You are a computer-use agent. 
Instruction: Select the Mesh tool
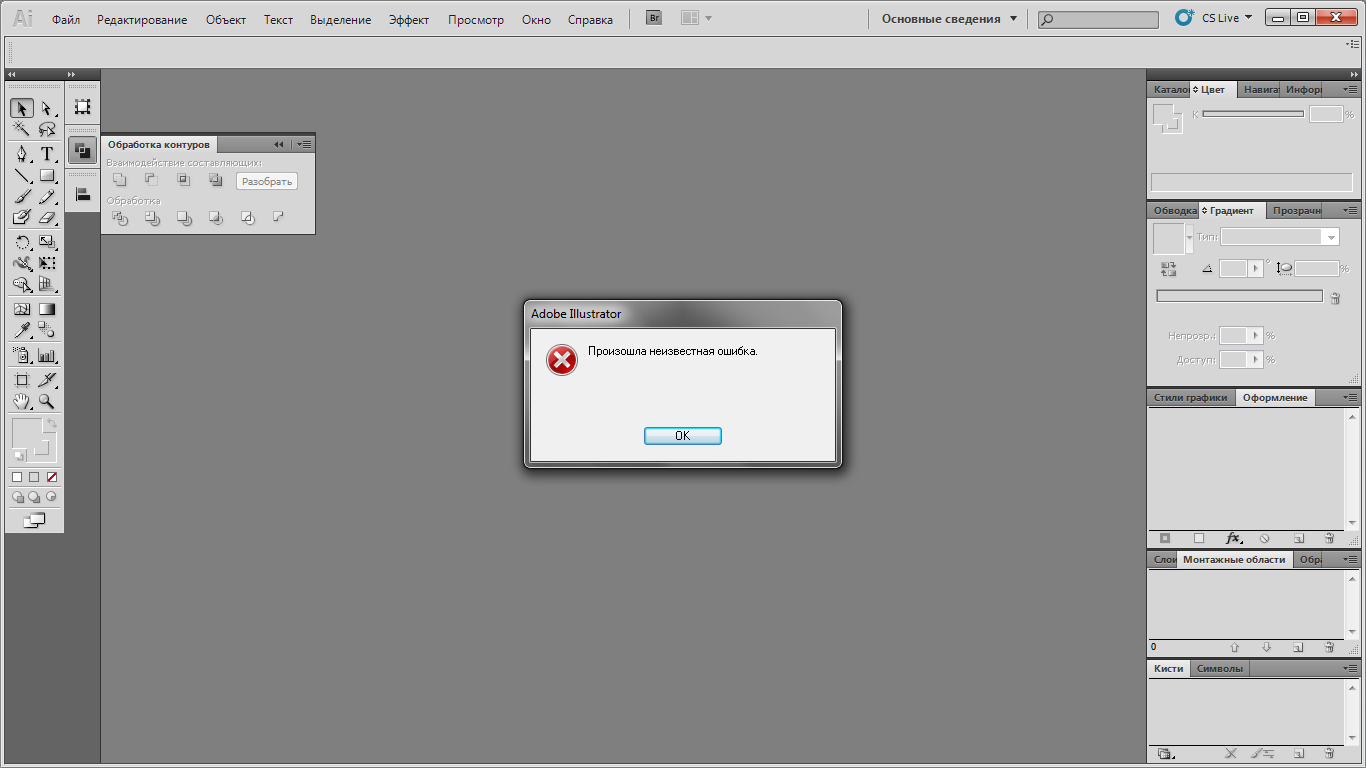pos(22,309)
